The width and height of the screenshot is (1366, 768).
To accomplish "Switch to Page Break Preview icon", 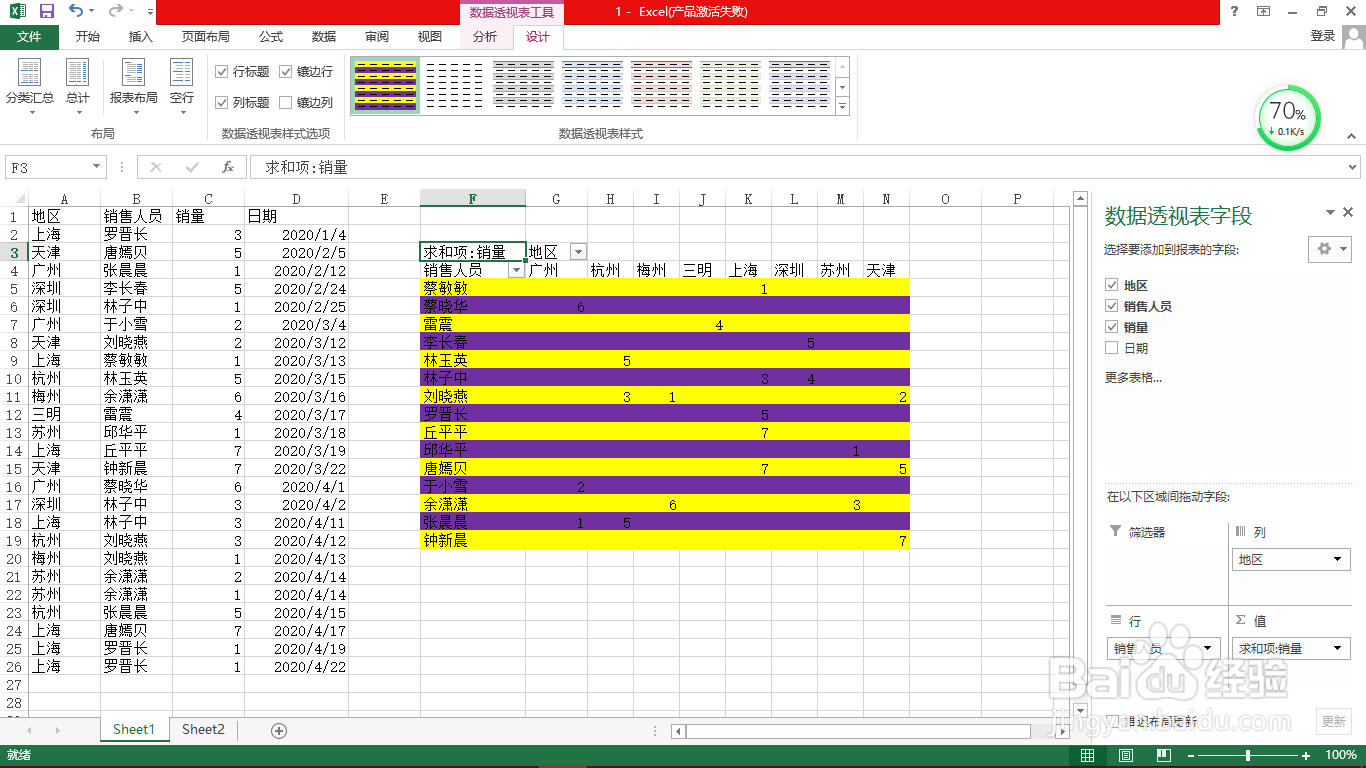I will coord(1162,755).
